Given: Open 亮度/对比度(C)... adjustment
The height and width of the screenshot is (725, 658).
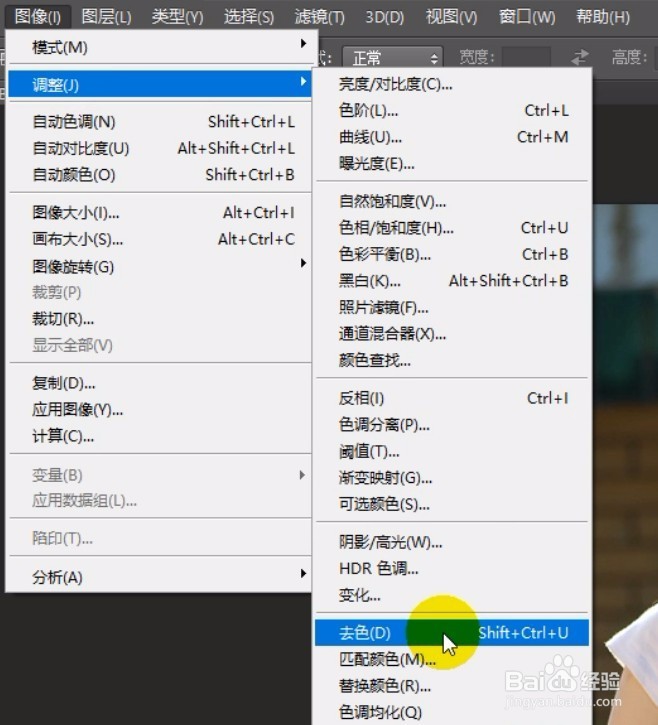Looking at the screenshot, I should [452, 84].
